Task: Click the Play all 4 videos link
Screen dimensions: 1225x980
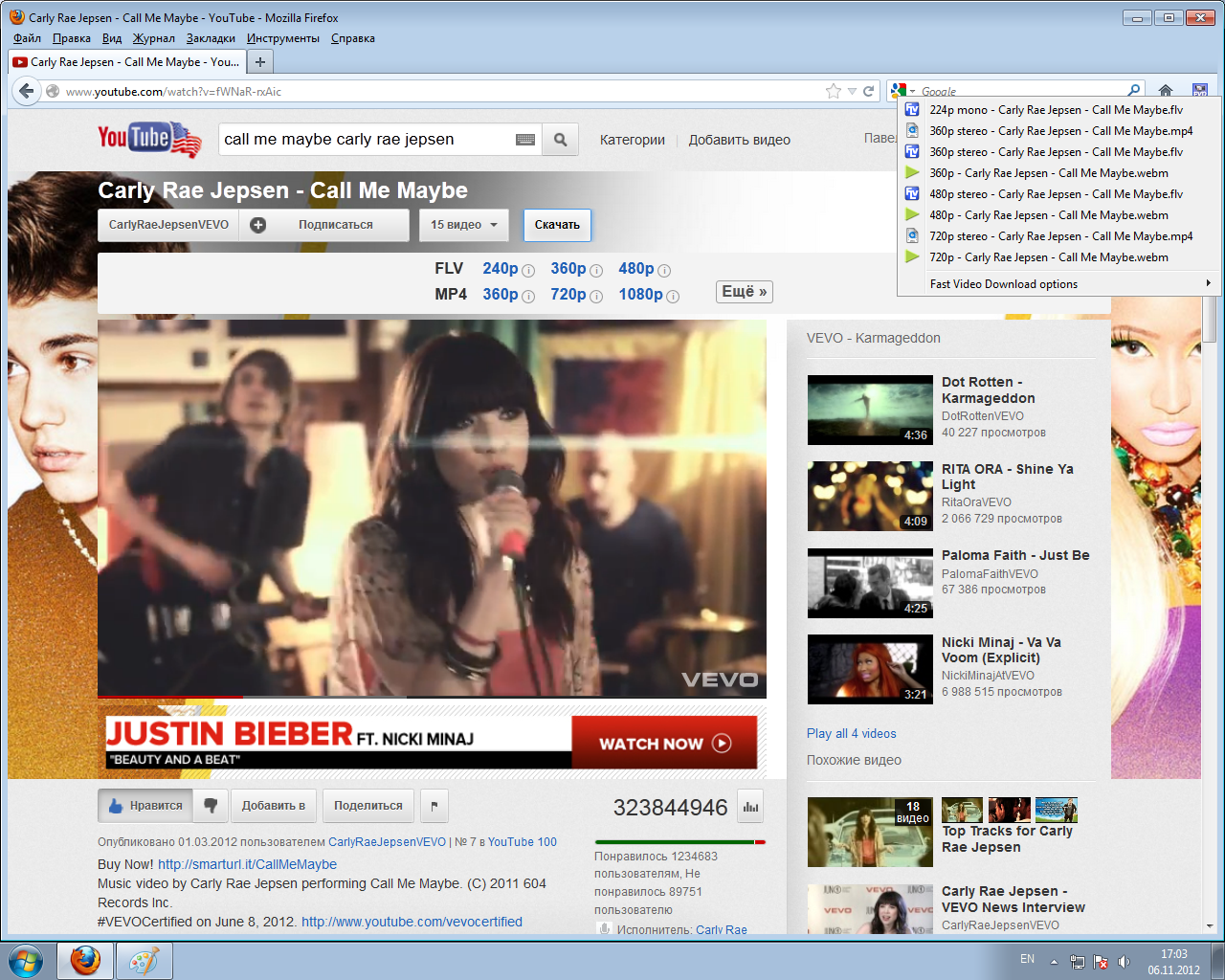Action: (x=852, y=734)
